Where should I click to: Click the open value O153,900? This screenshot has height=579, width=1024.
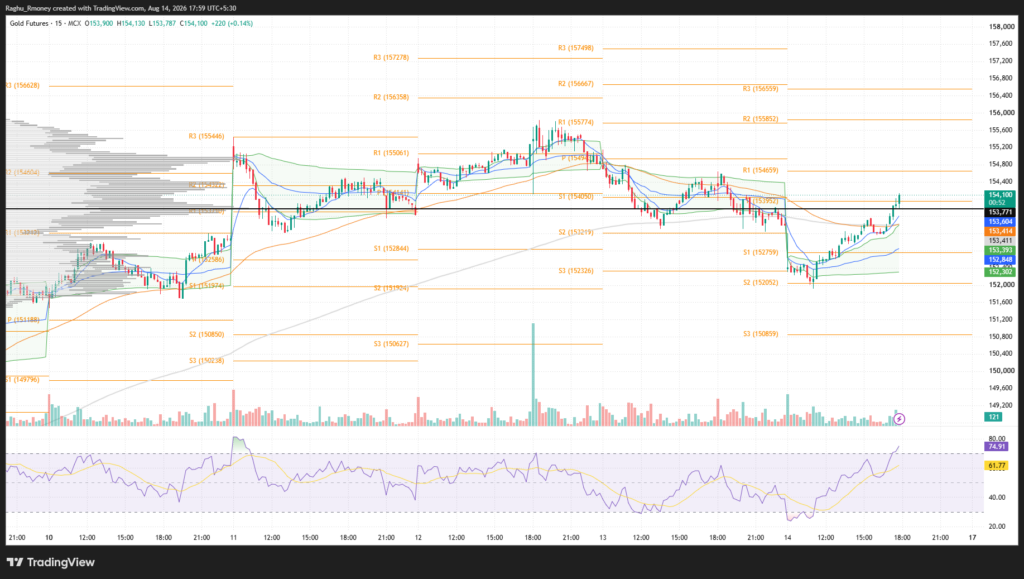click(99, 23)
